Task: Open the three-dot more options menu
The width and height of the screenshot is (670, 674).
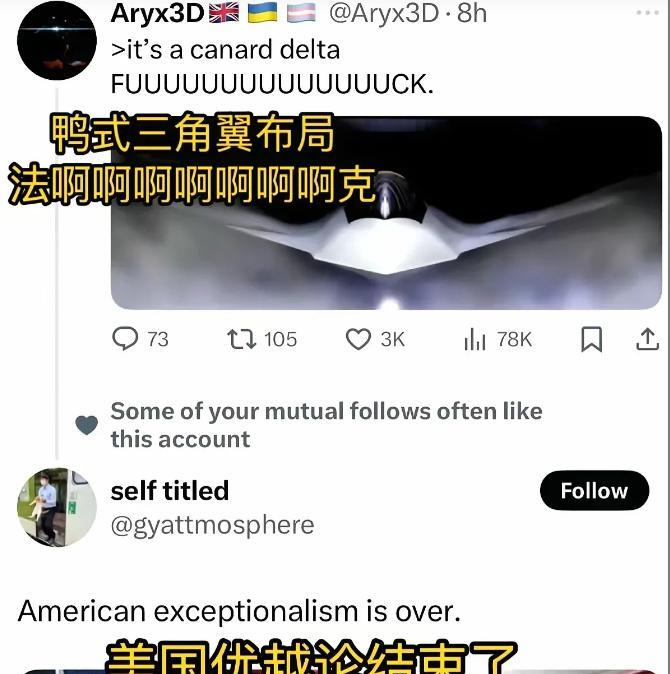Action: 647,13
